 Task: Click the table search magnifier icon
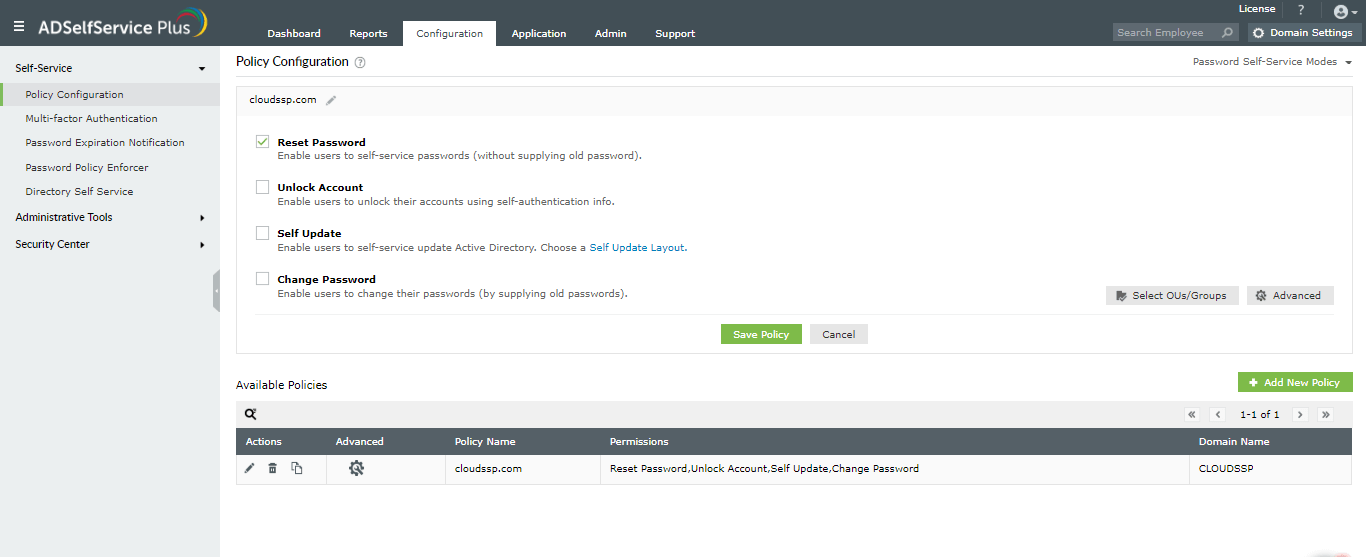pyautogui.click(x=251, y=414)
